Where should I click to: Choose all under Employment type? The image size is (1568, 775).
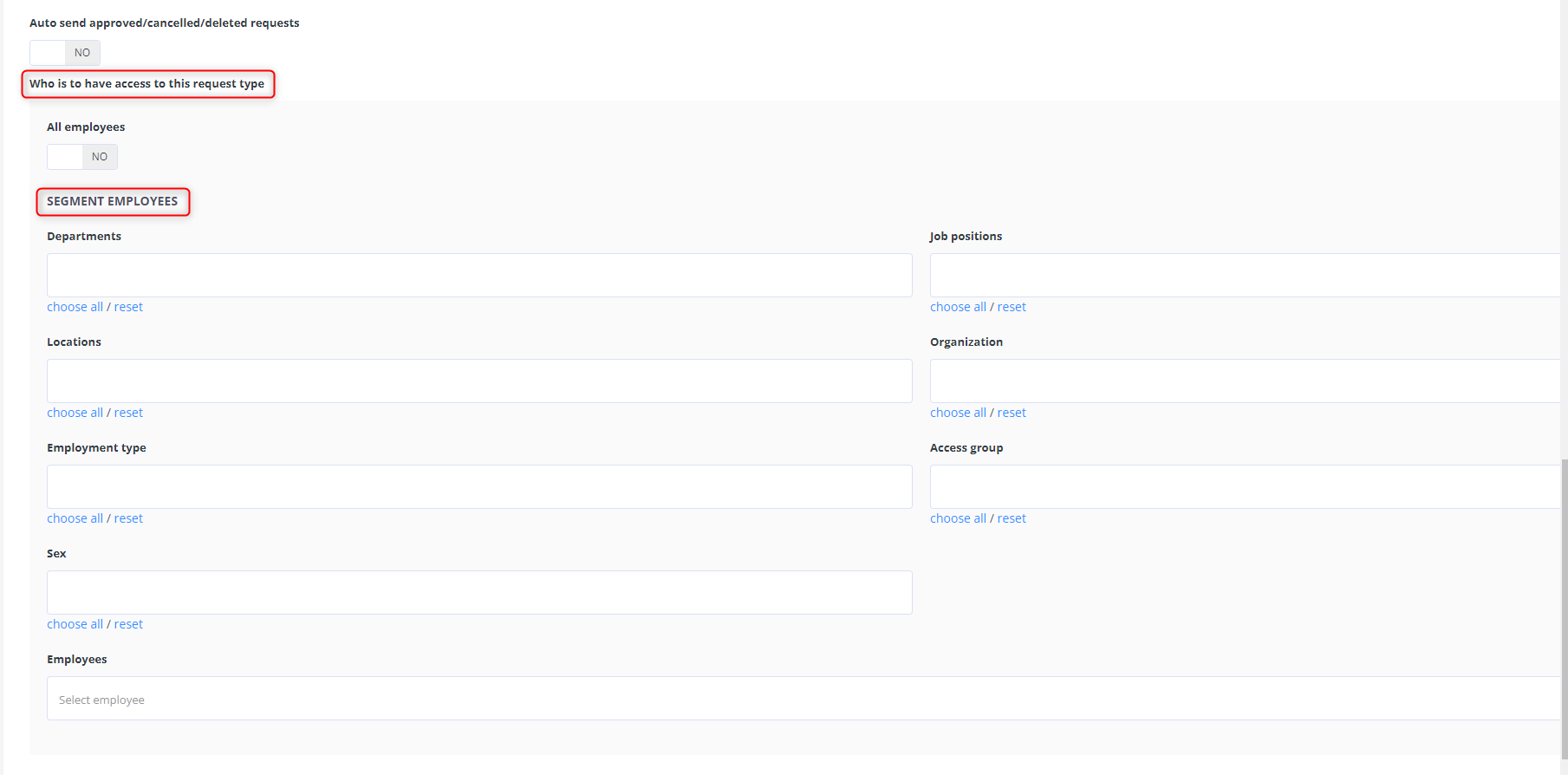[75, 518]
